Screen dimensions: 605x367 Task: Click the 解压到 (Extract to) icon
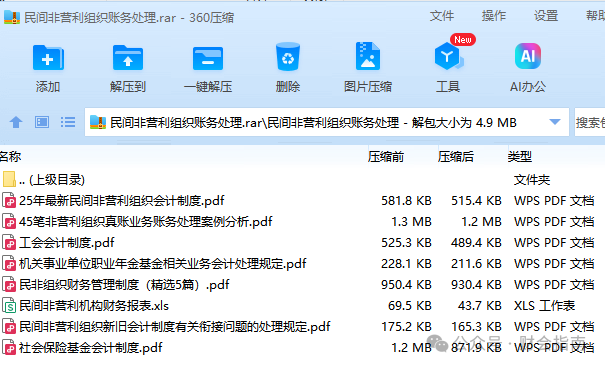pyautogui.click(x=128, y=58)
